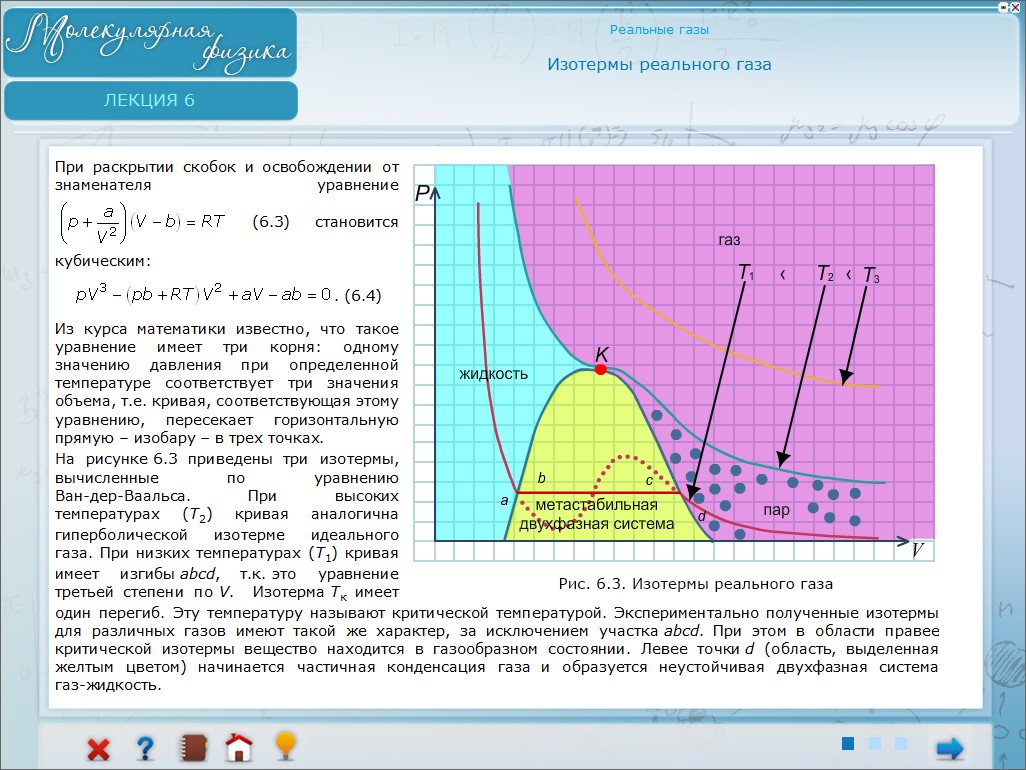Screen dimensions: 1026x770
Task: Switch to the second page indicator square
Action: pyautogui.click(x=875, y=743)
